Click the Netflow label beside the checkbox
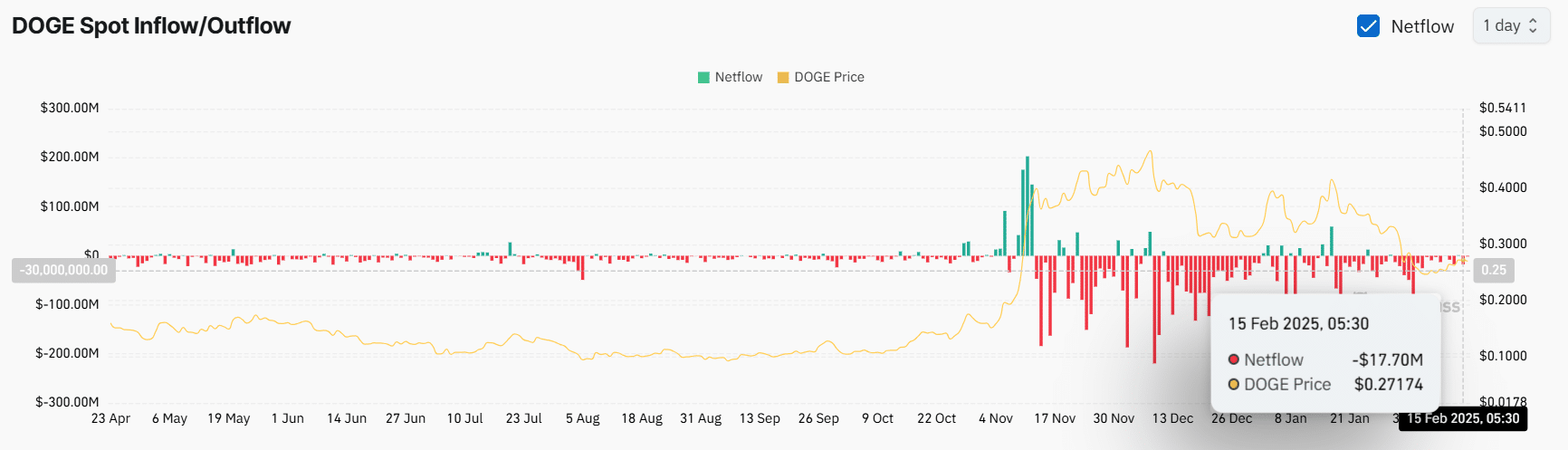The height and width of the screenshot is (450, 1568). [1422, 26]
